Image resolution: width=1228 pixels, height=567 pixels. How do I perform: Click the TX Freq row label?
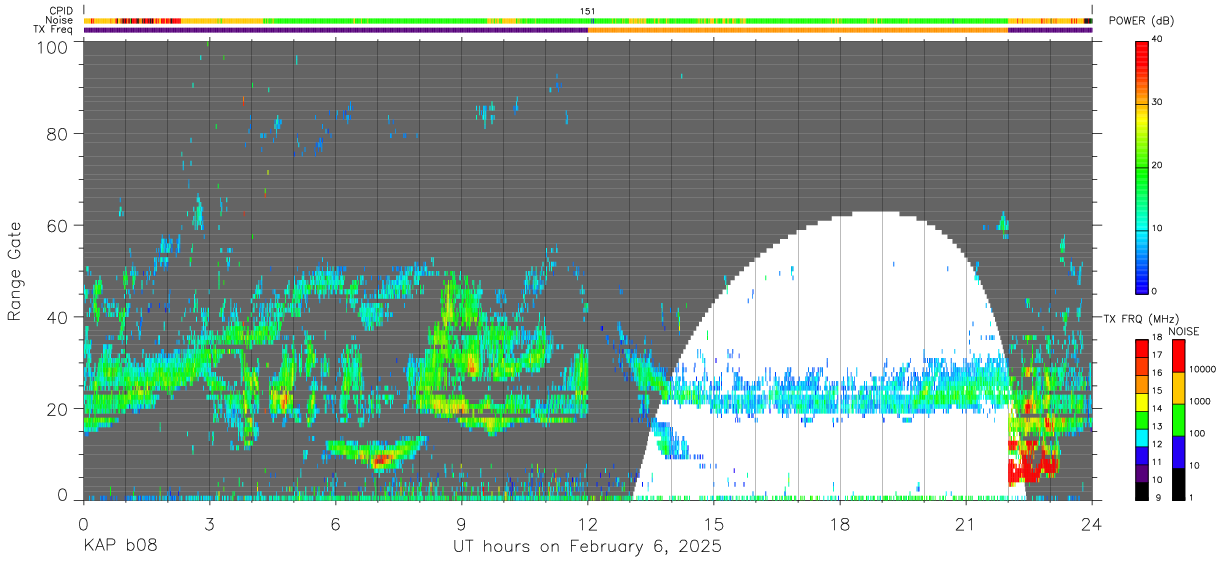(x=54, y=30)
